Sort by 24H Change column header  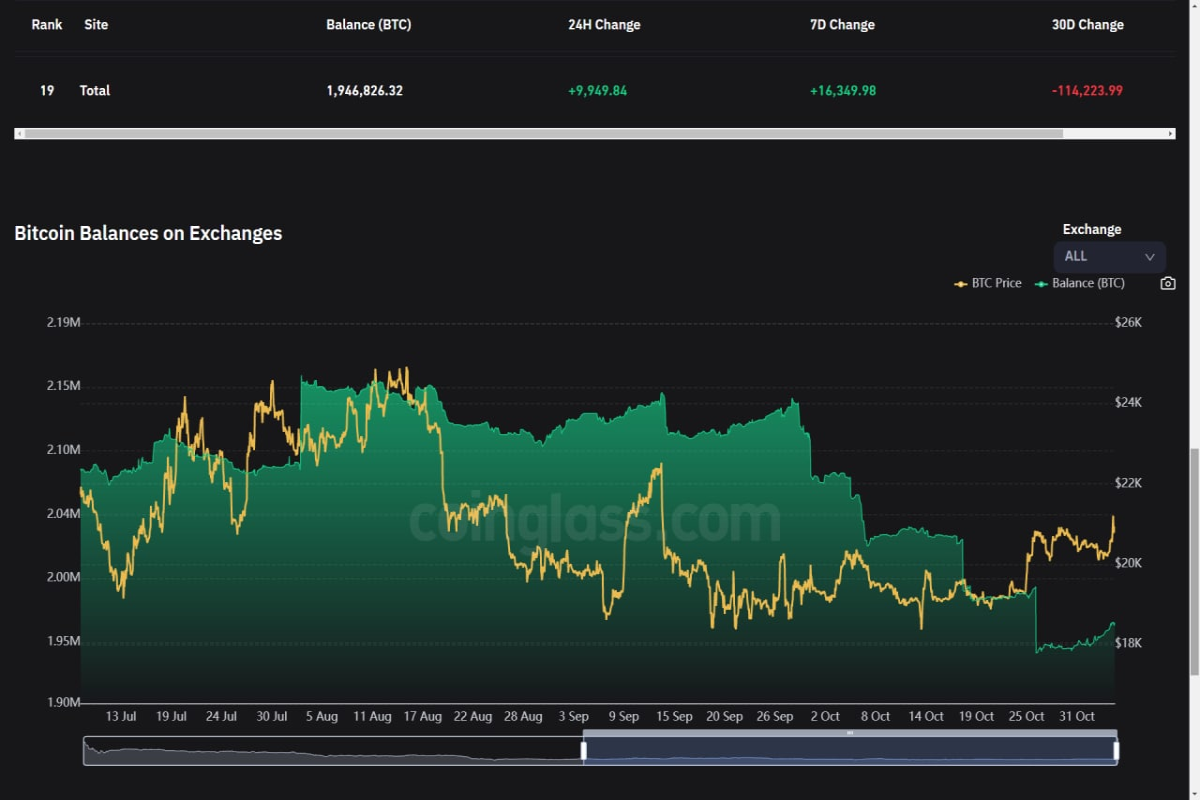(604, 25)
